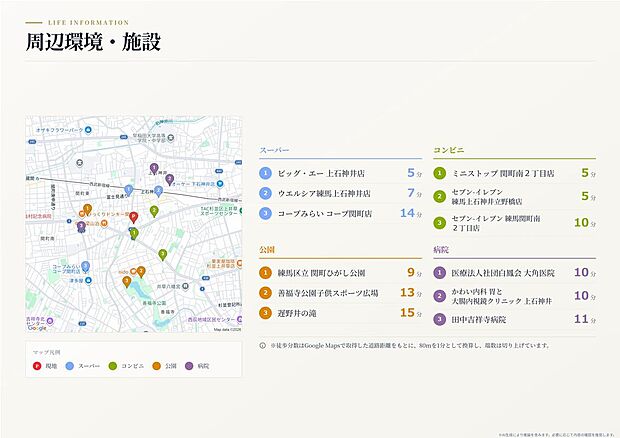Screen dimensions: 620x438
Task: Click the orange 公園 legend dot
Action: click(157, 366)
